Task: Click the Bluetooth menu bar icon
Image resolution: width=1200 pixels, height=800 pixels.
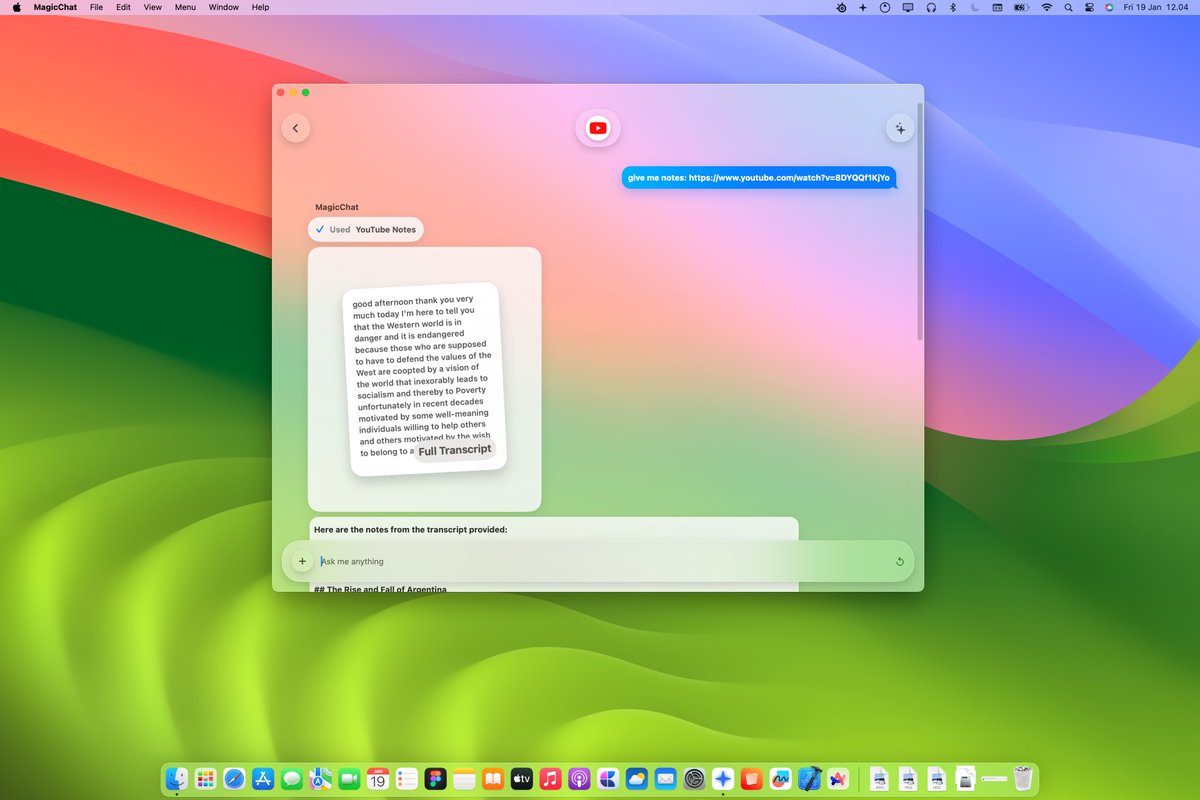Action: point(953,7)
